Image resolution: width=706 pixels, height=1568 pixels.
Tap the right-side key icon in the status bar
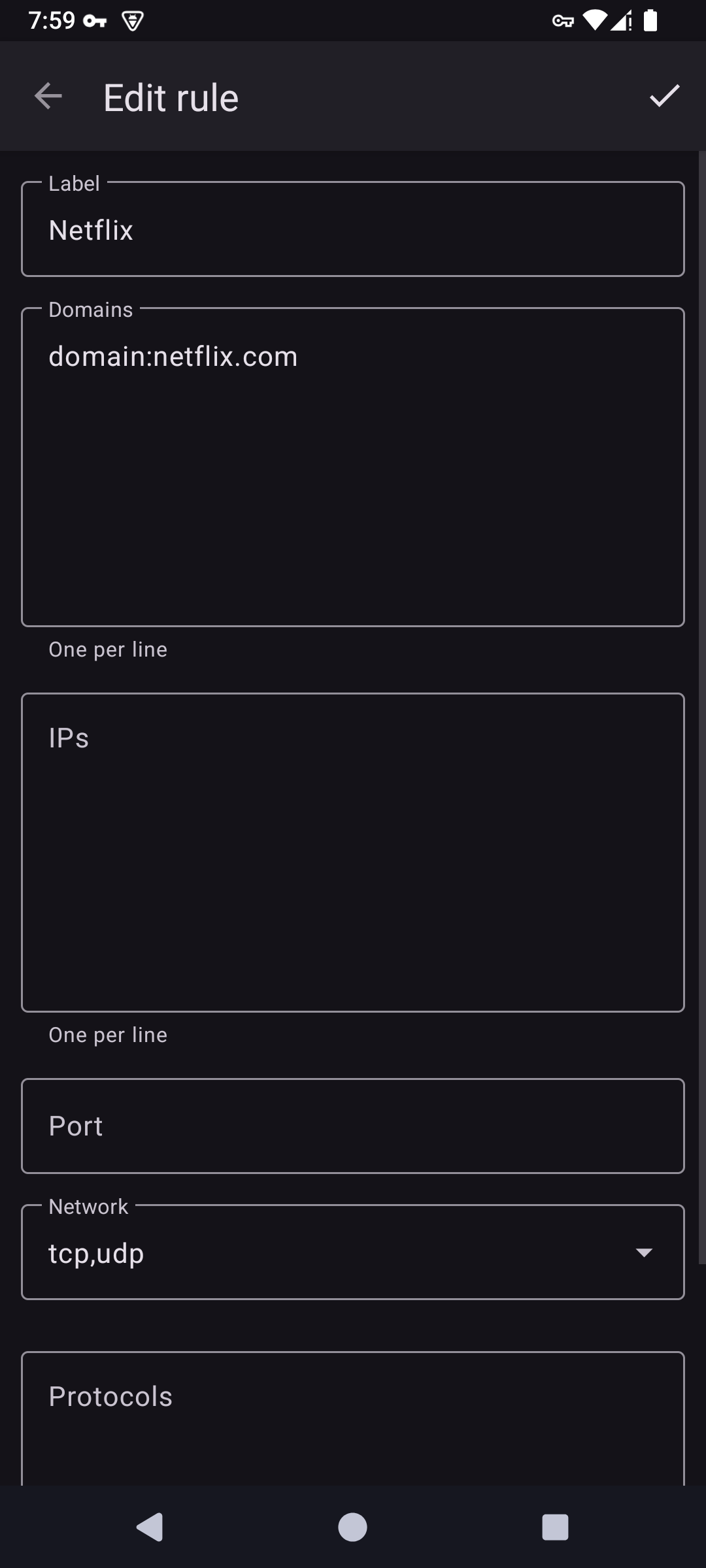click(562, 21)
